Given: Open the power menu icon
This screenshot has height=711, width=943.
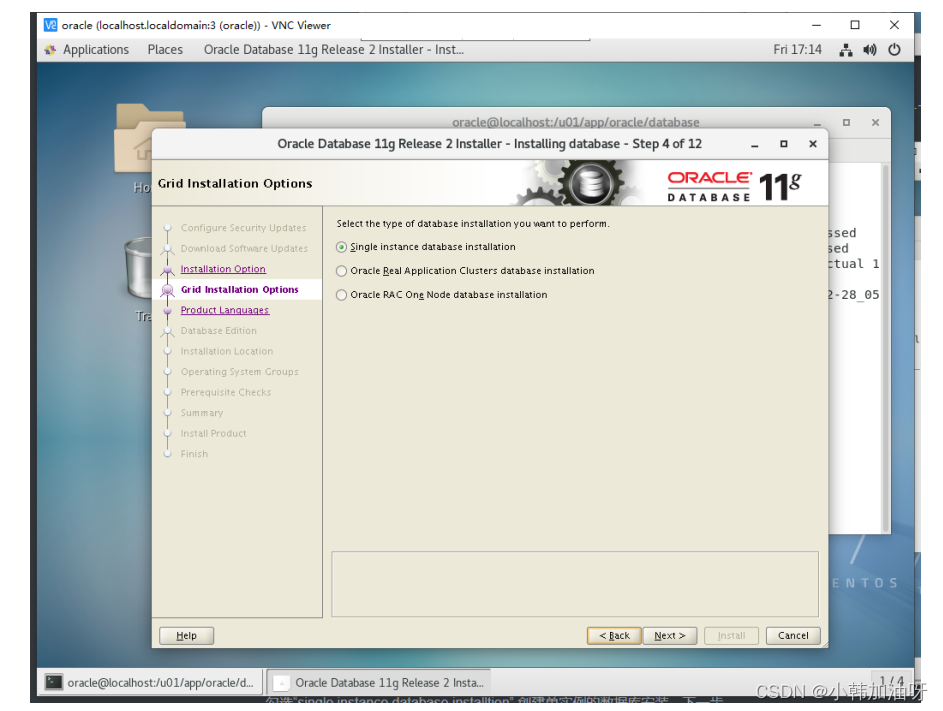Looking at the screenshot, I should 894,50.
